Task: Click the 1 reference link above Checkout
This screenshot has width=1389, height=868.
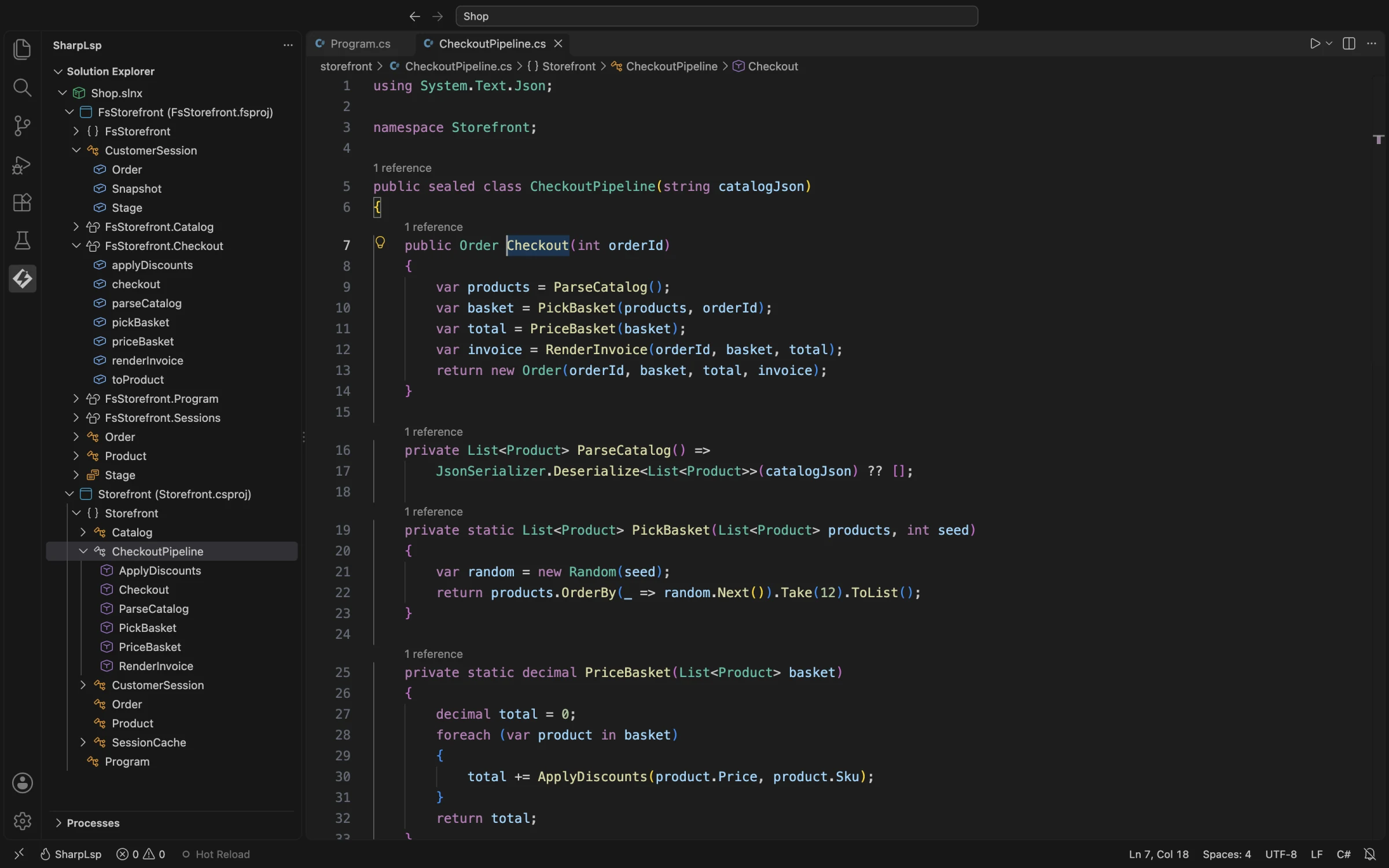Action: coord(433,227)
